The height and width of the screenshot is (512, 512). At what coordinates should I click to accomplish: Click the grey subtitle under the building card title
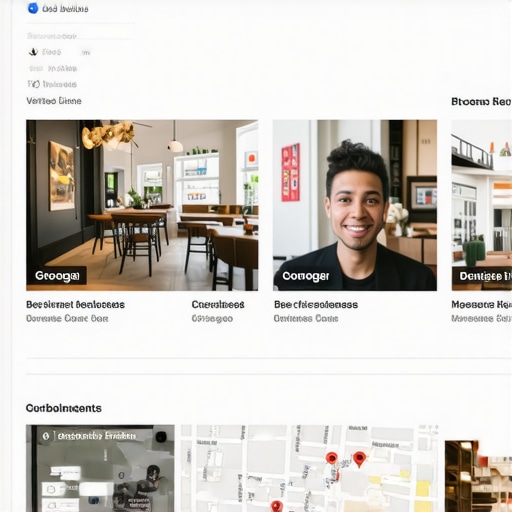point(482,318)
